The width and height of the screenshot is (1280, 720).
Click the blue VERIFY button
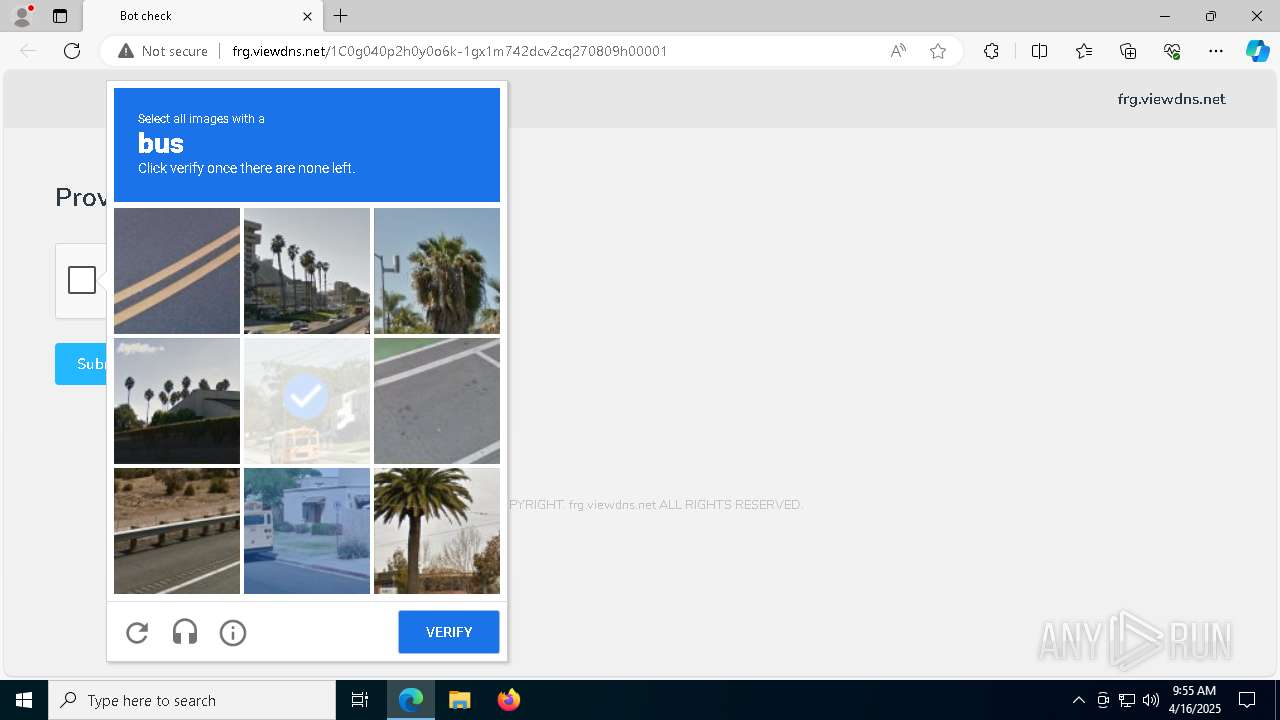(449, 632)
